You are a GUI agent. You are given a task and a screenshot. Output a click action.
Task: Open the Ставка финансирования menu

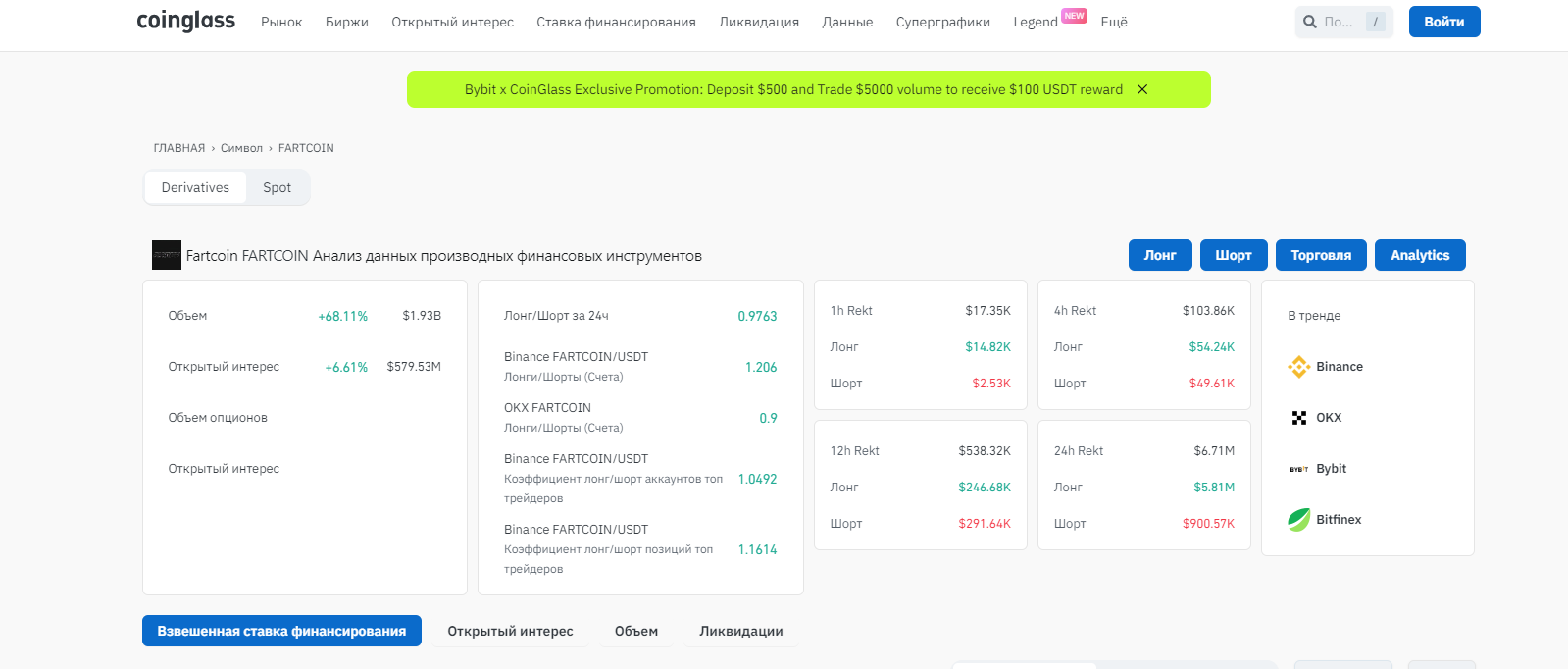point(616,22)
